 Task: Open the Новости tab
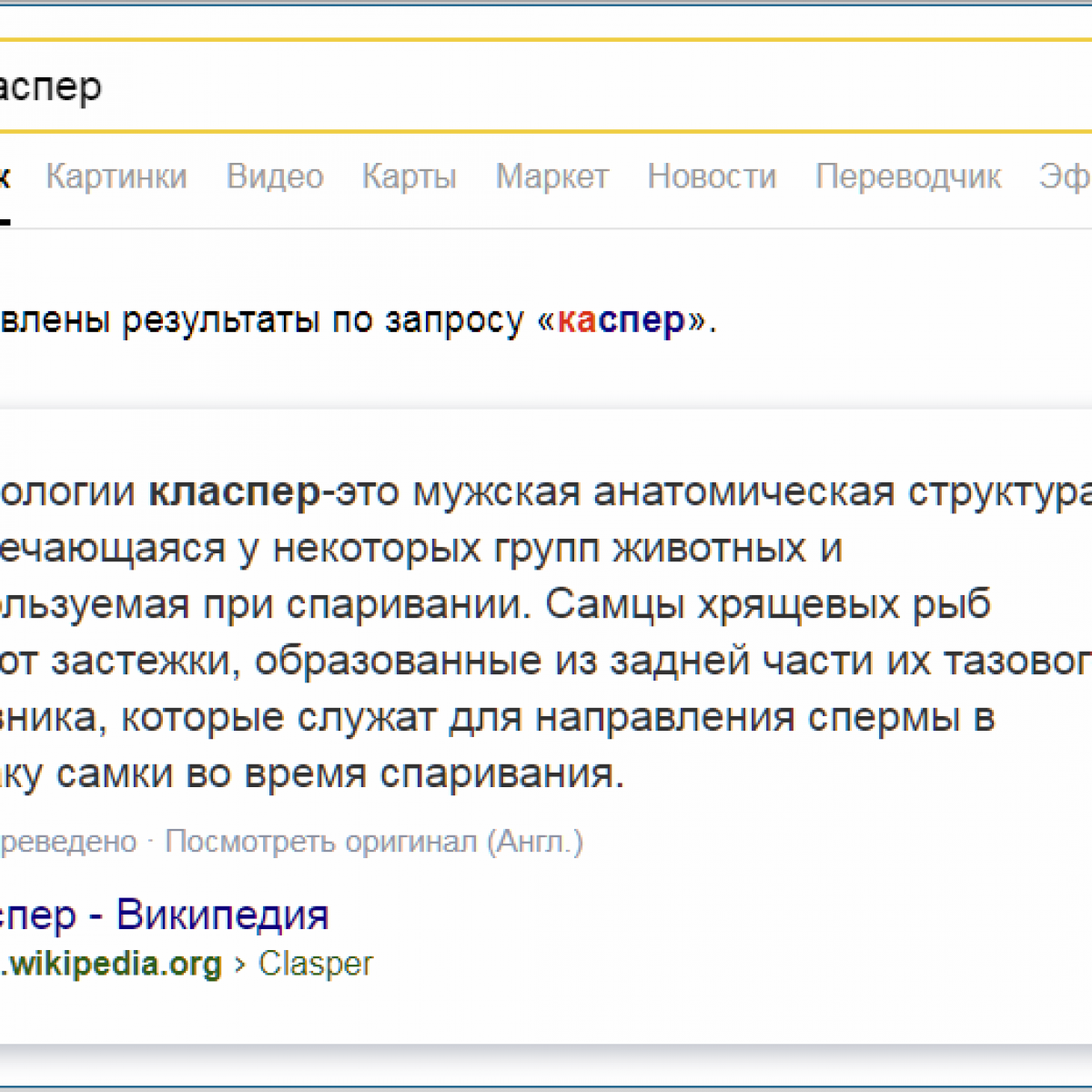712,177
